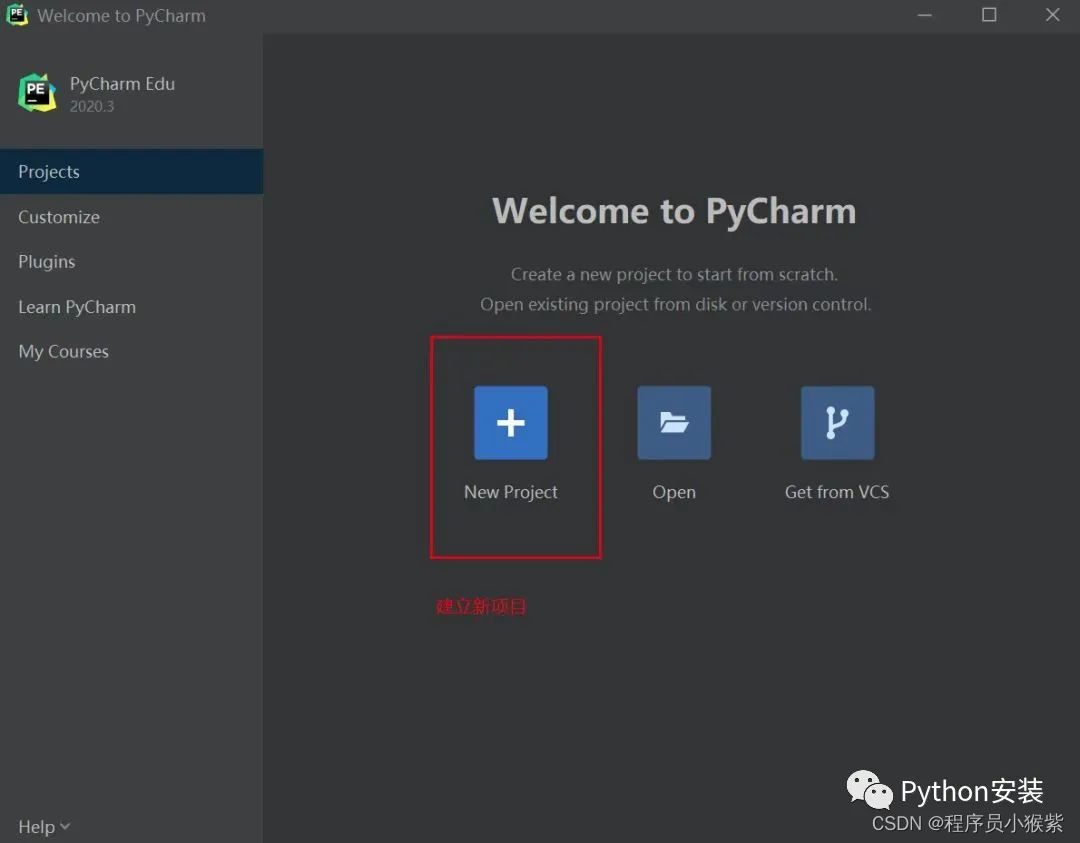Expand the chevron next to Help
The height and width of the screenshot is (843, 1080).
(x=65, y=826)
